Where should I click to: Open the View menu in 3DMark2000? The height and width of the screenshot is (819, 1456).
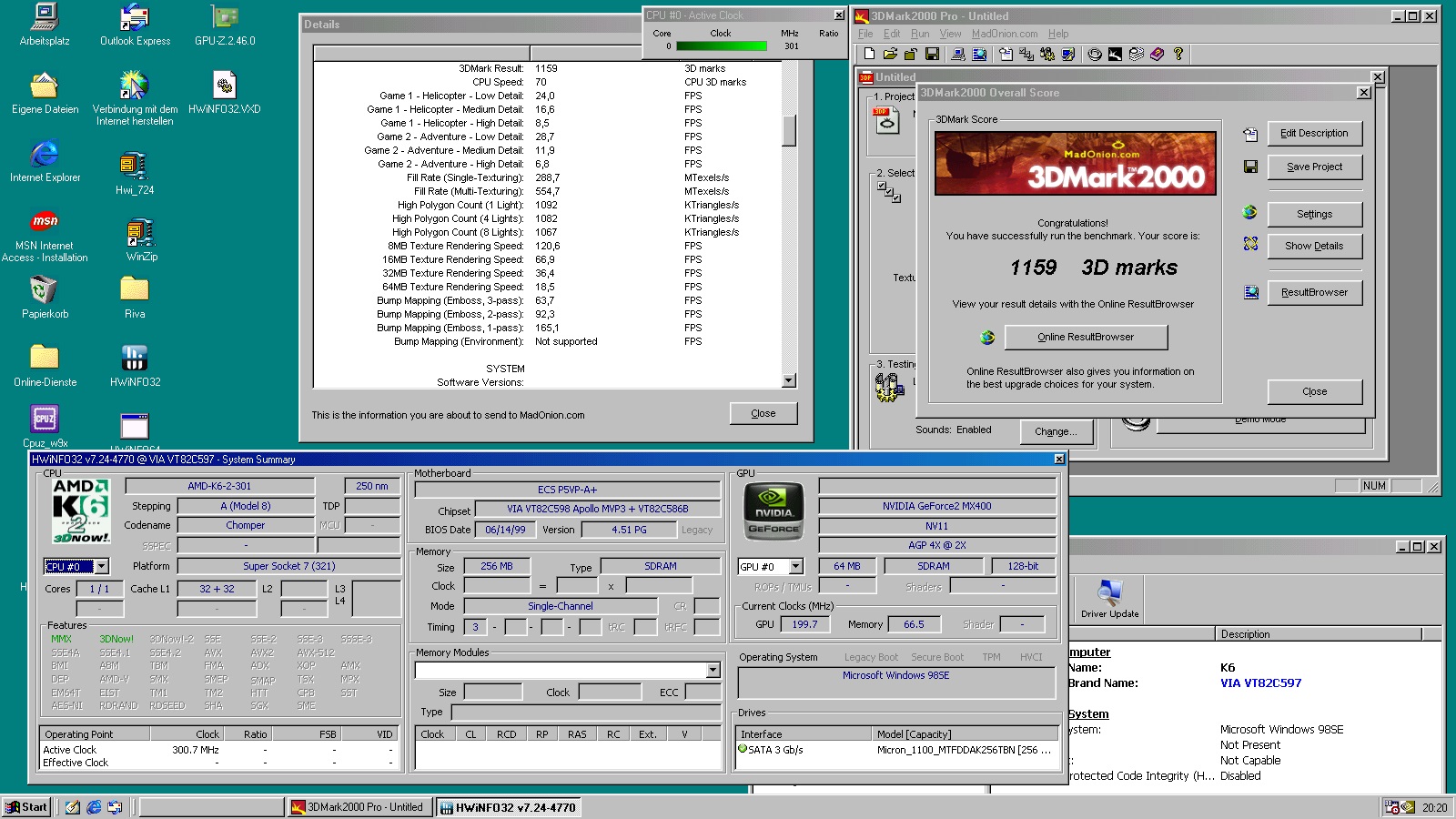[951, 34]
